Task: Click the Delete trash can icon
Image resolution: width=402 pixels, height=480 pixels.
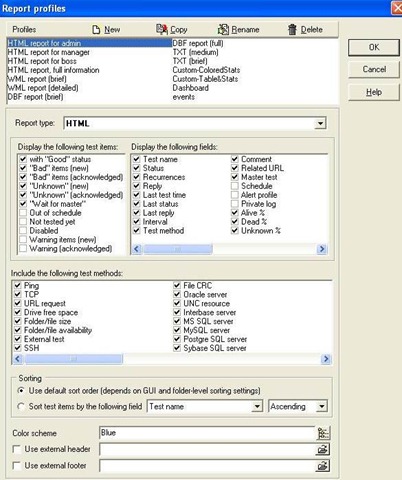Action: [x=292, y=29]
